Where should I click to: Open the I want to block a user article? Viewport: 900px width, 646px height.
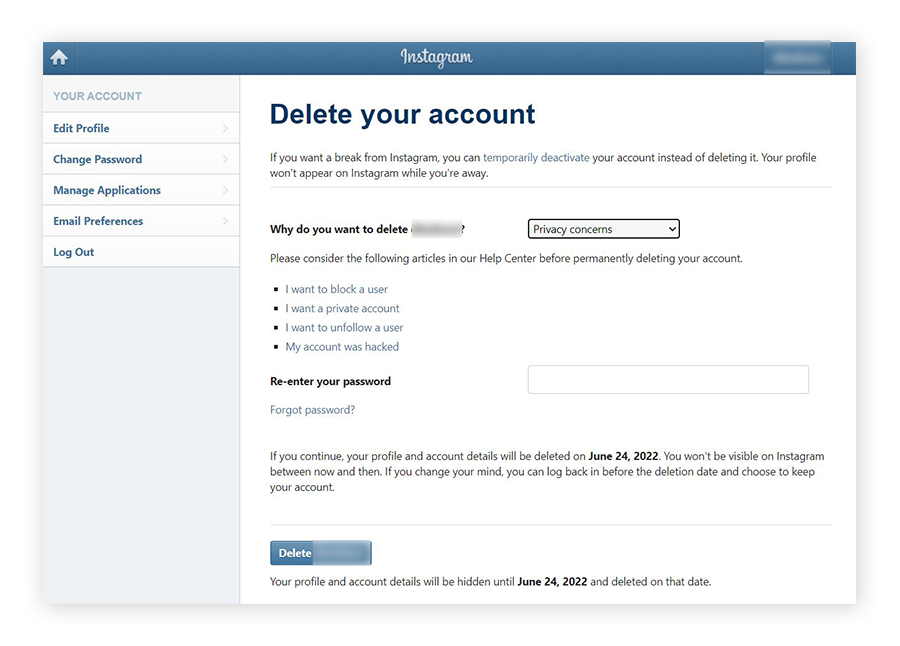coord(336,289)
